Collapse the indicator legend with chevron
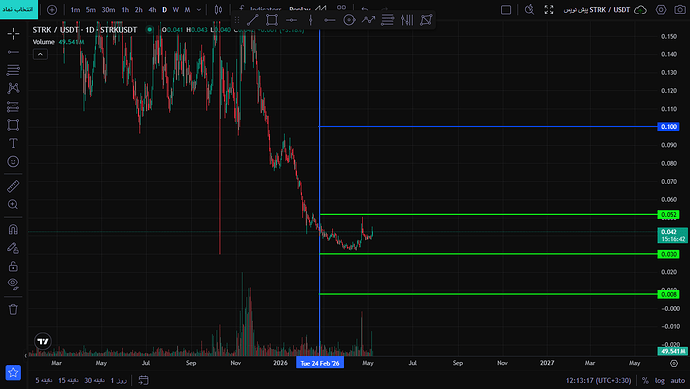Image resolution: width=690 pixels, height=389 pixels. 40,54
